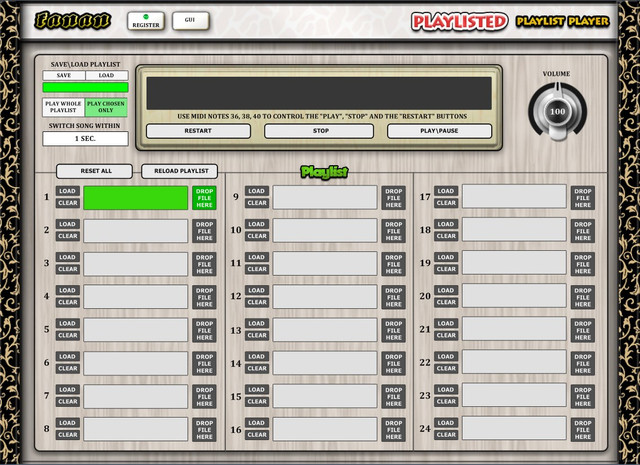Load a file into slot 16
The image size is (640, 465).
(257, 423)
